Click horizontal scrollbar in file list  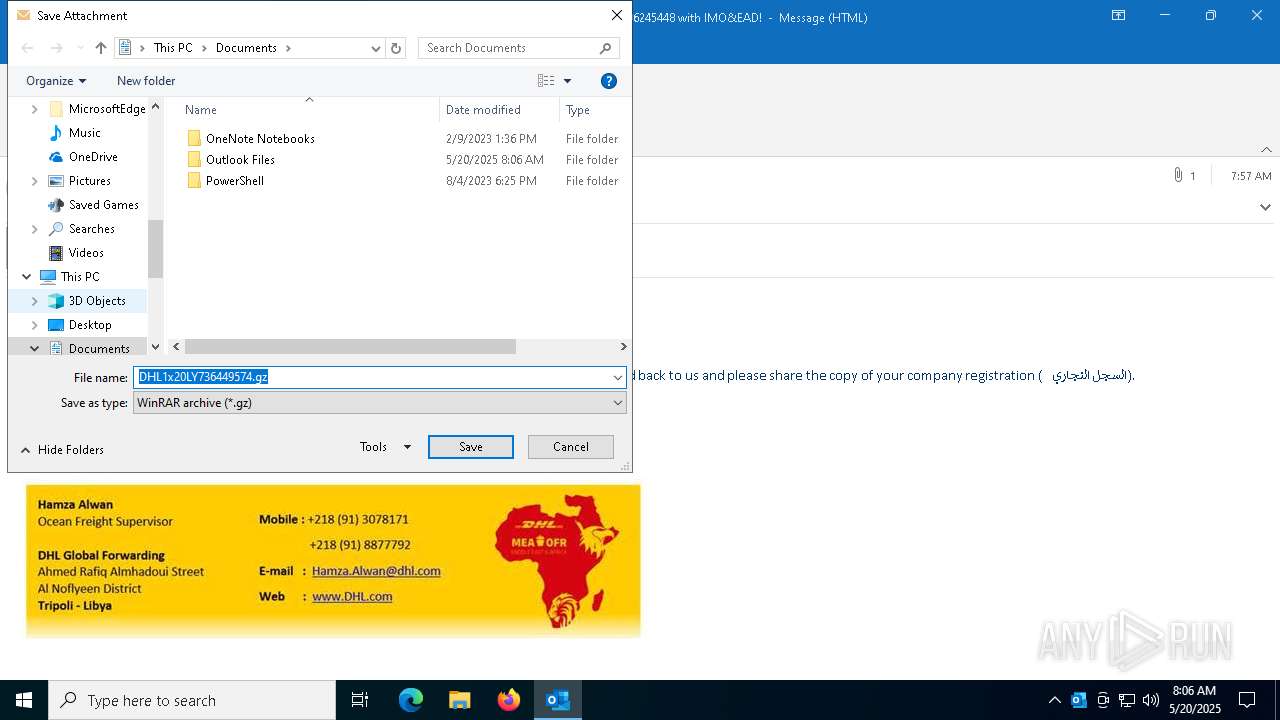(x=351, y=346)
